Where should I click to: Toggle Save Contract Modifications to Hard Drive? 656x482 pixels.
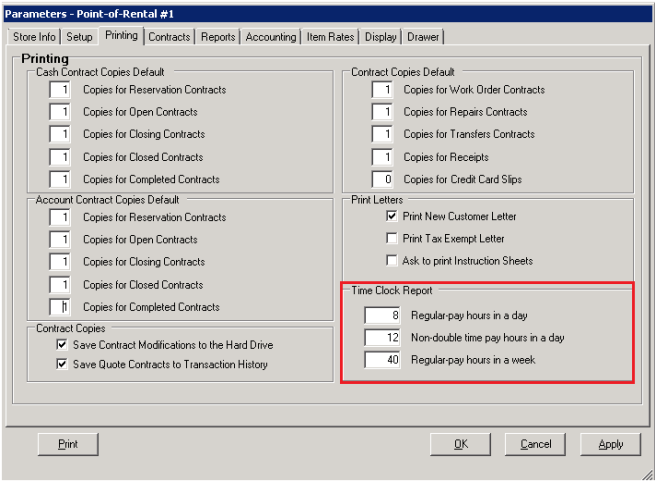point(60,345)
